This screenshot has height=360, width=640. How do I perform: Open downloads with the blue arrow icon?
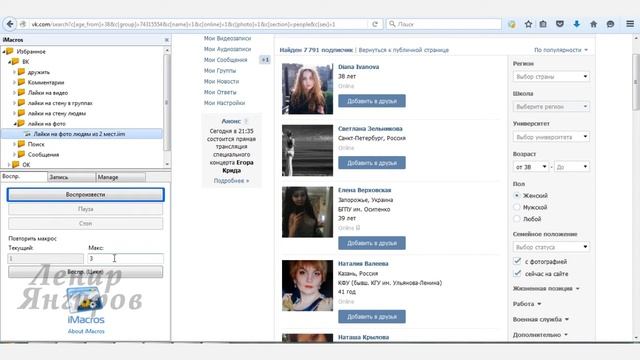click(x=576, y=24)
